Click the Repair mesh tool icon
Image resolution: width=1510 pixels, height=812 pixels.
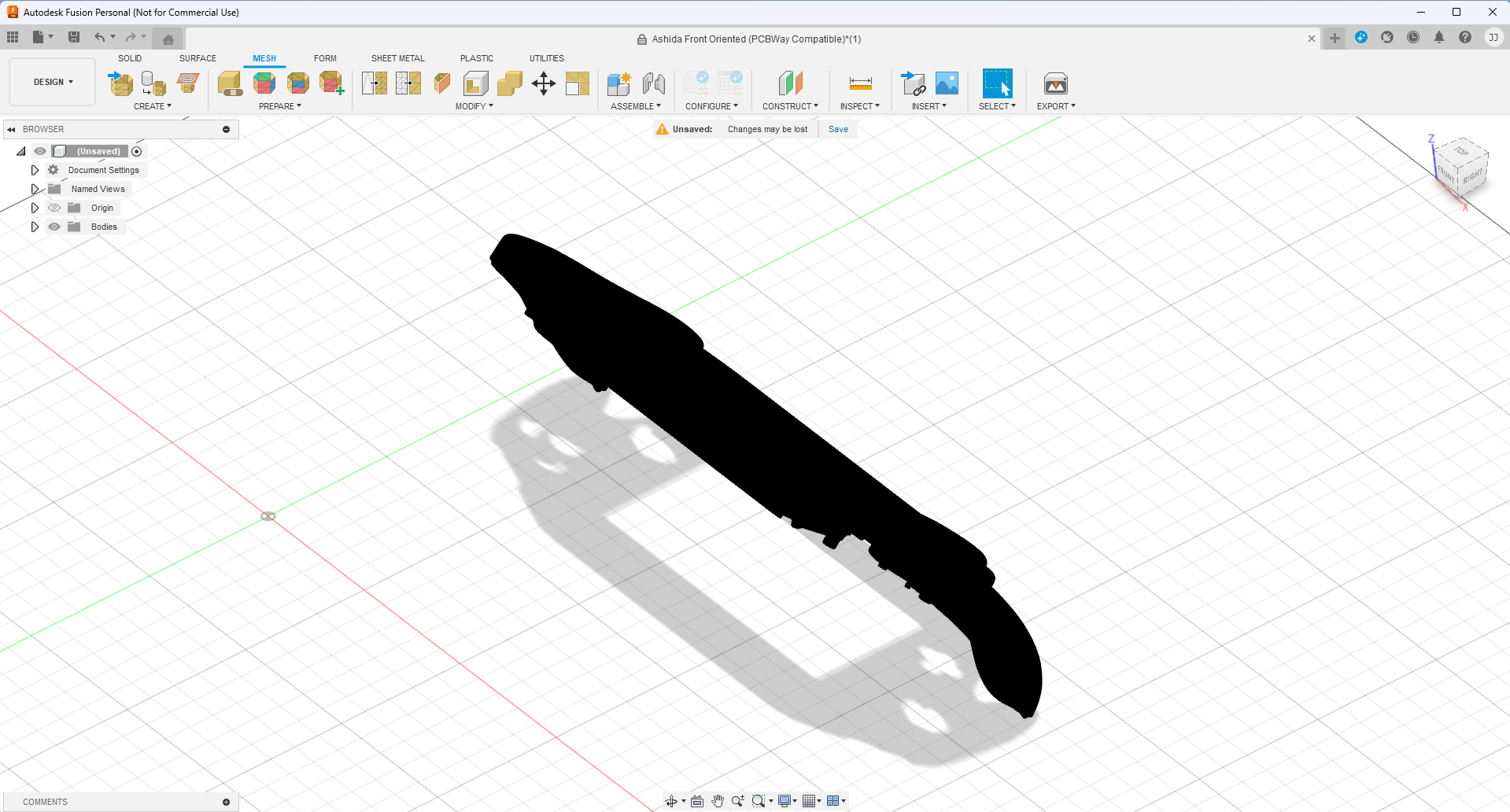(230, 83)
